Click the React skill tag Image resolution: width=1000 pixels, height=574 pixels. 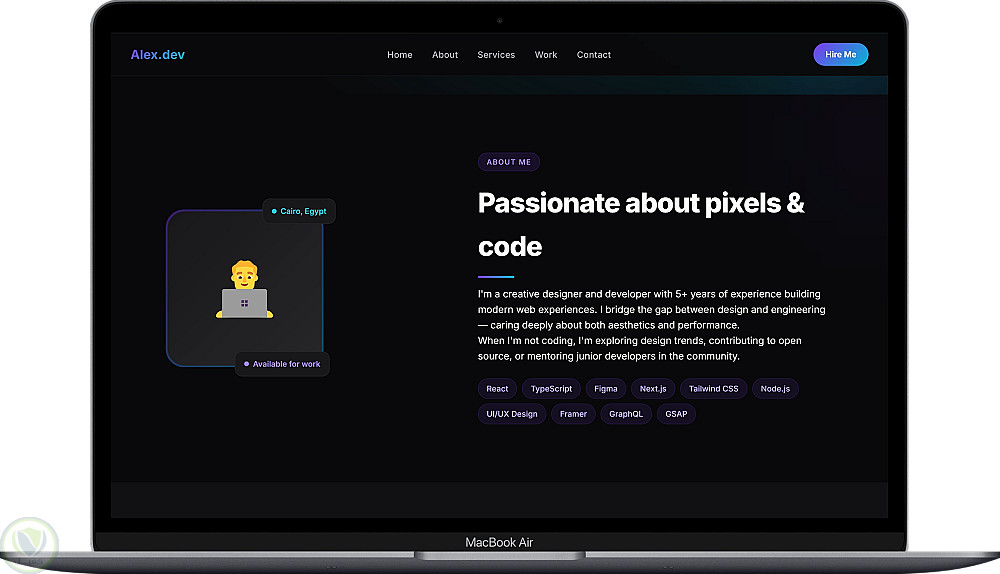497,388
